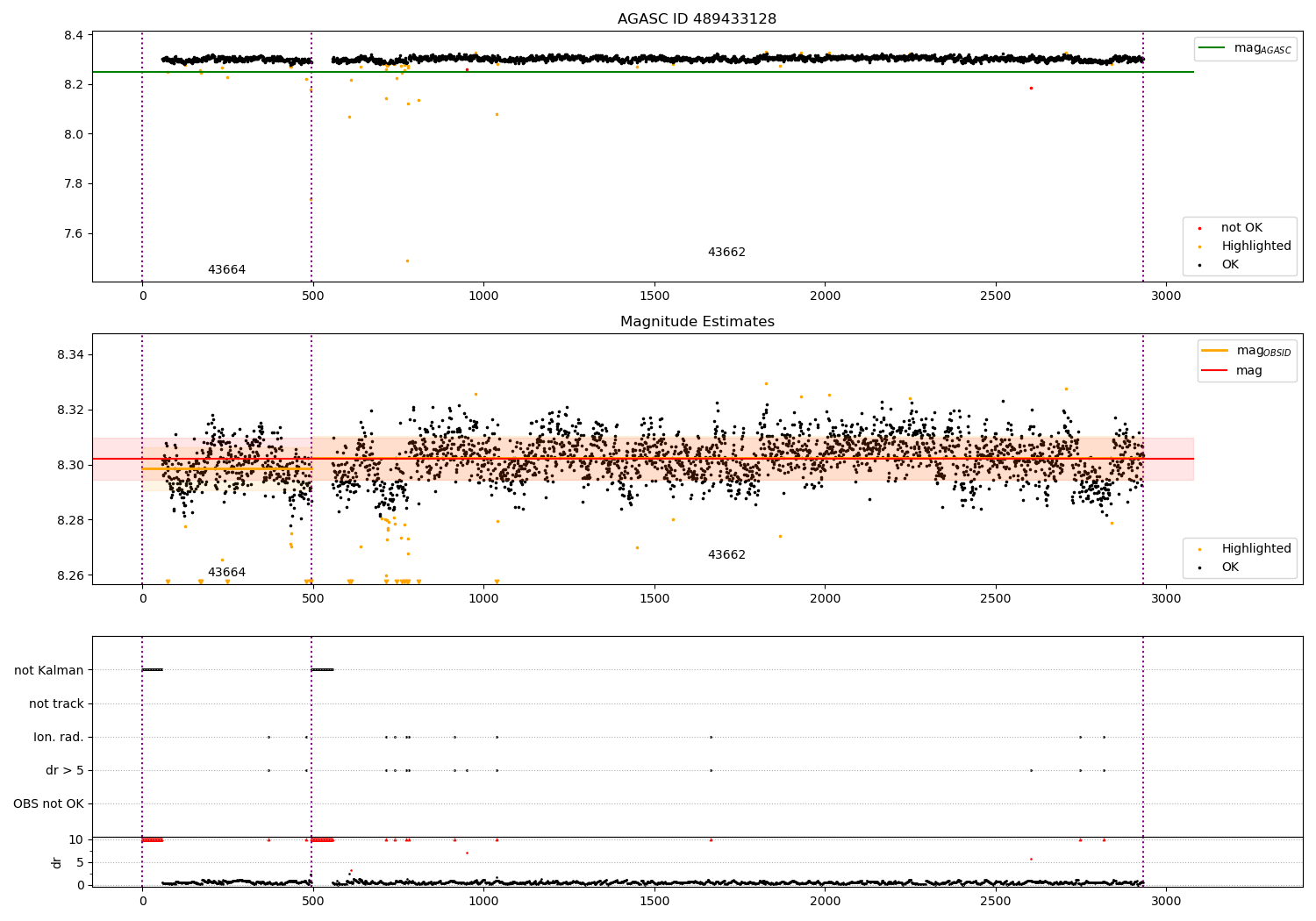The image size is (1316, 921).
Task: Click 'Highlighted' legend entry in Magnitude Estimates panel
Action: click(1245, 548)
